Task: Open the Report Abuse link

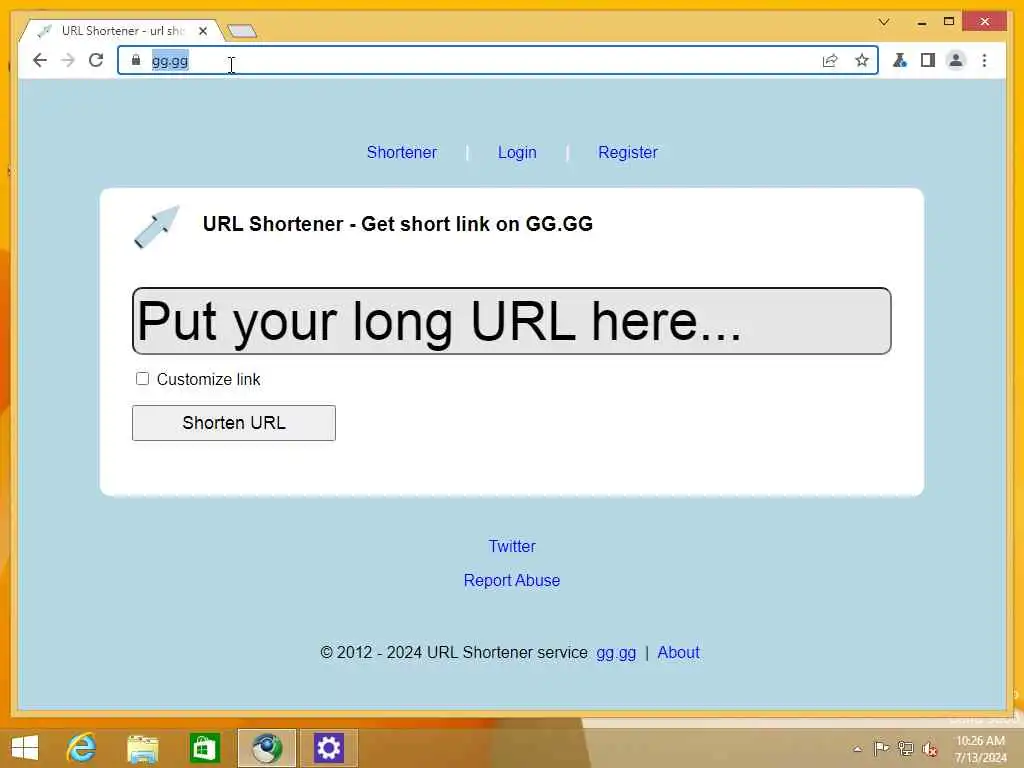Action: [x=512, y=580]
